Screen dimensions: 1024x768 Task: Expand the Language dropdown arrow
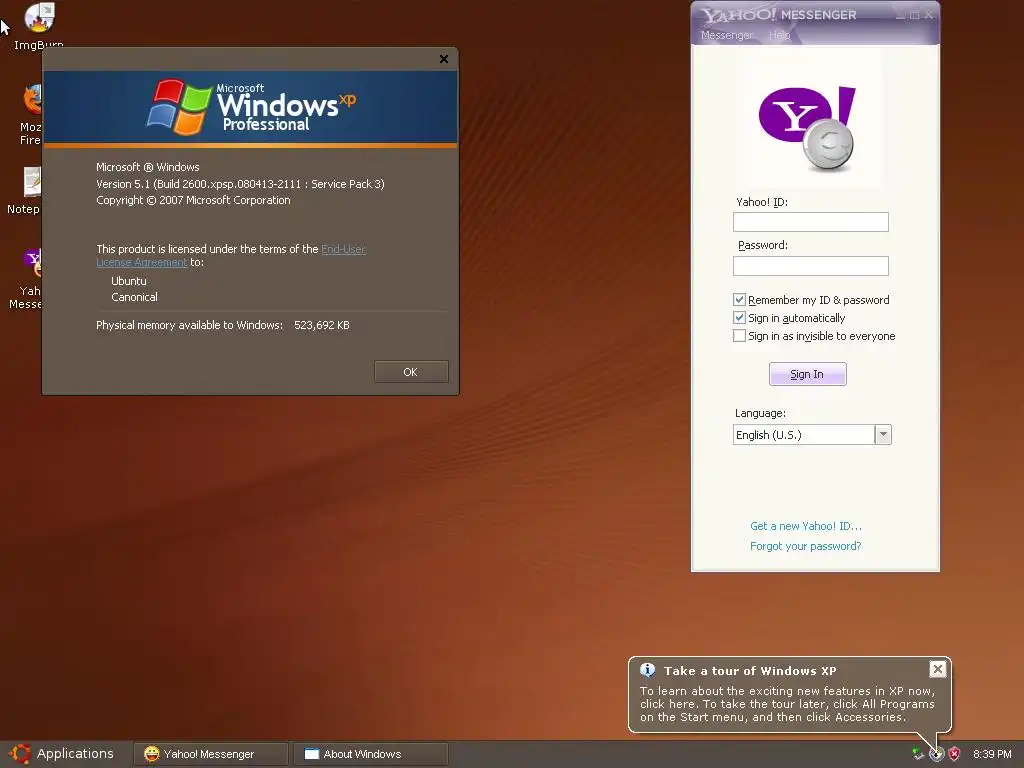pos(883,434)
